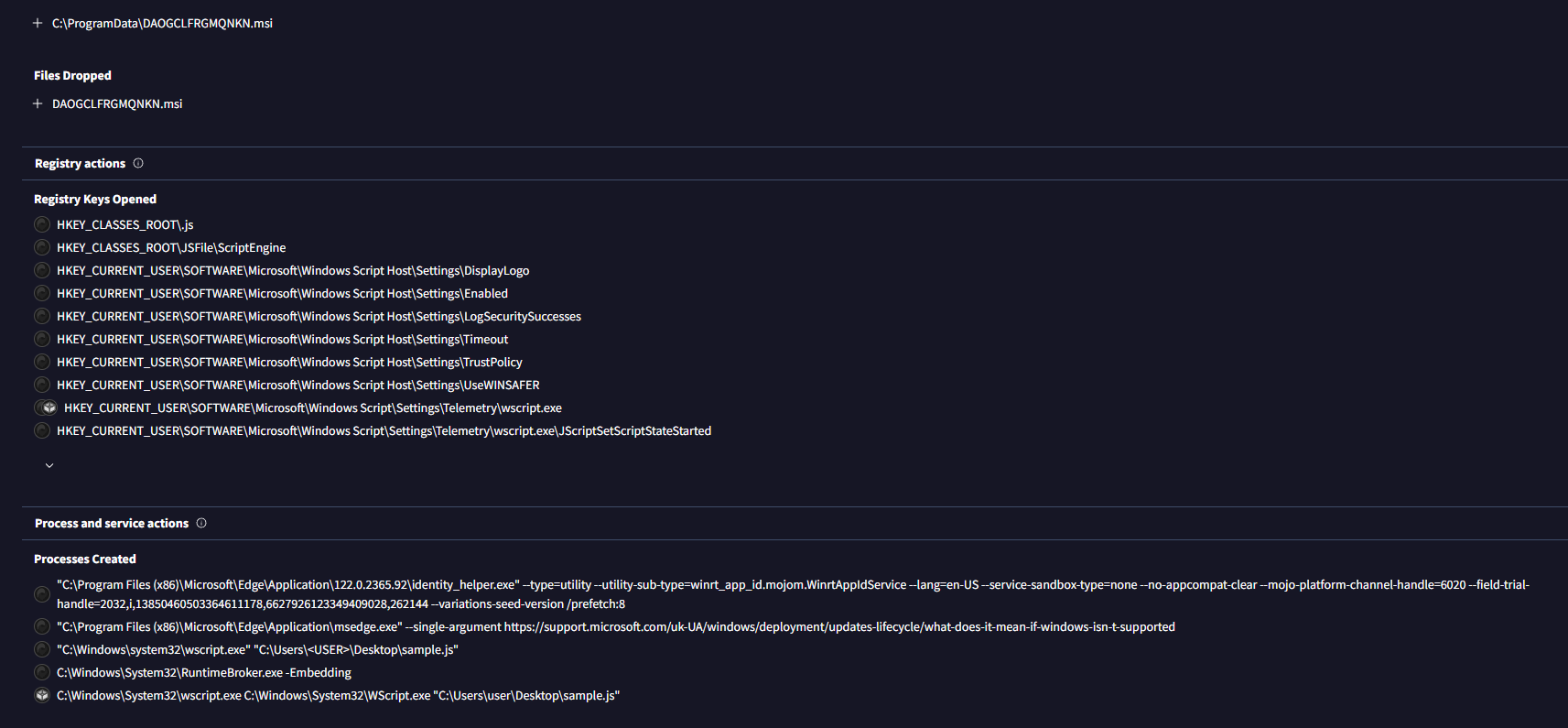Select the LogSecuritySuccesses registry key text
The width and height of the screenshot is (1568, 728).
(x=319, y=316)
